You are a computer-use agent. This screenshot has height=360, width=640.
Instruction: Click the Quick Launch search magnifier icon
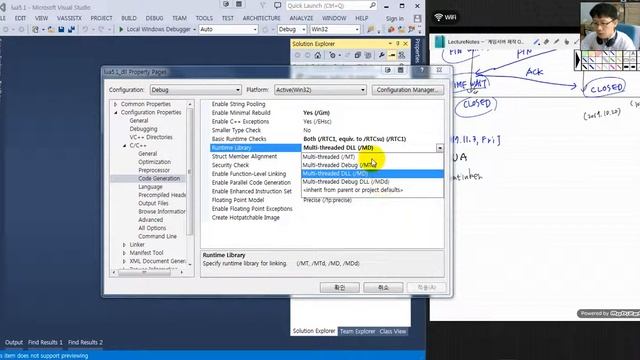[x=373, y=5]
